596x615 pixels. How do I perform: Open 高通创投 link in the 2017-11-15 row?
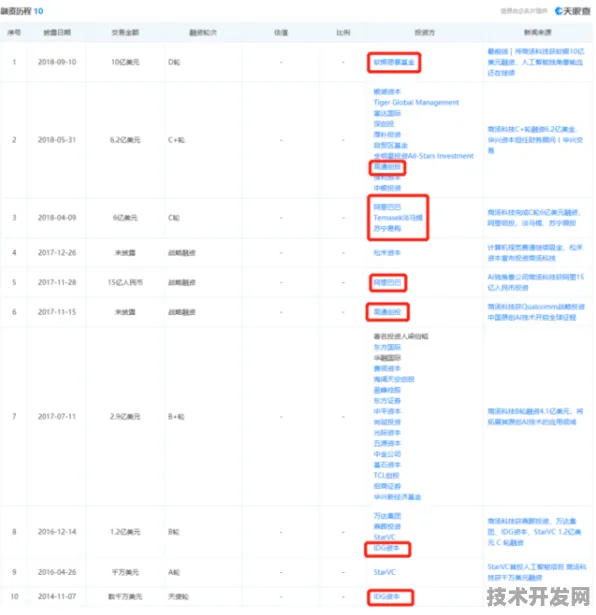pyautogui.click(x=387, y=312)
